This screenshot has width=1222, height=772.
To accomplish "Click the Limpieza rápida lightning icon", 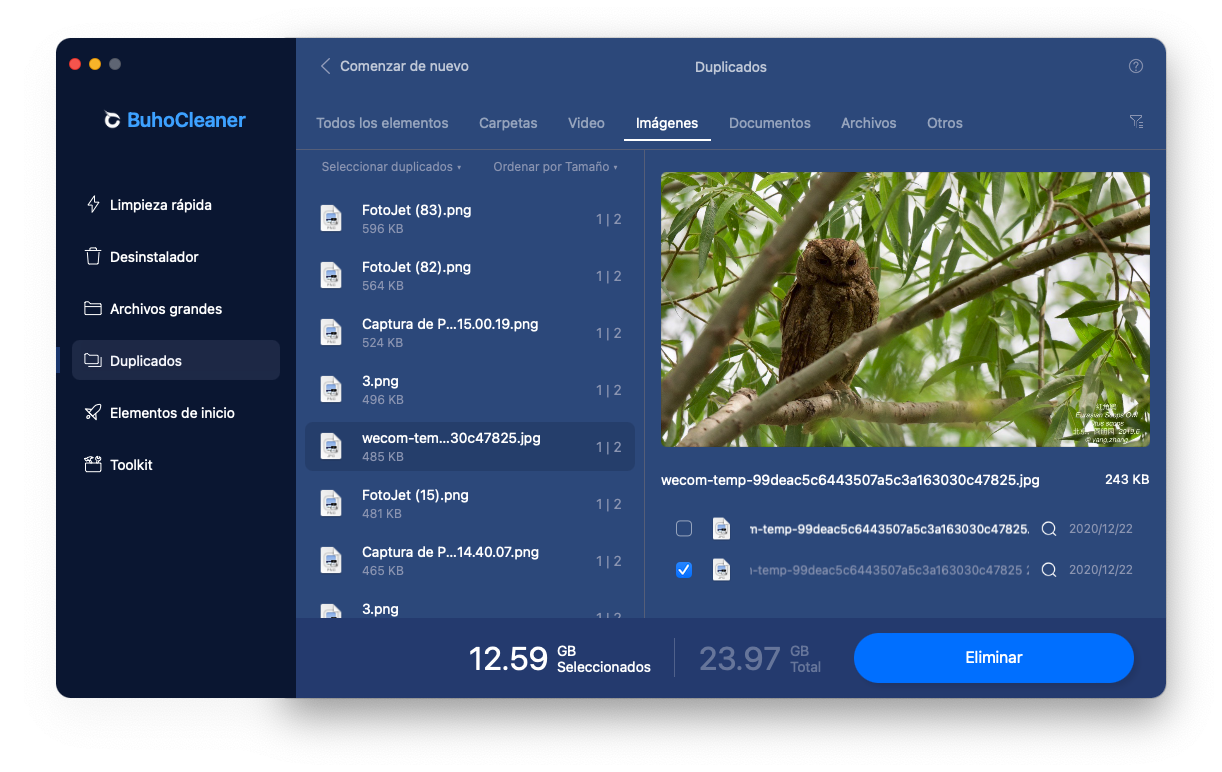I will (94, 204).
